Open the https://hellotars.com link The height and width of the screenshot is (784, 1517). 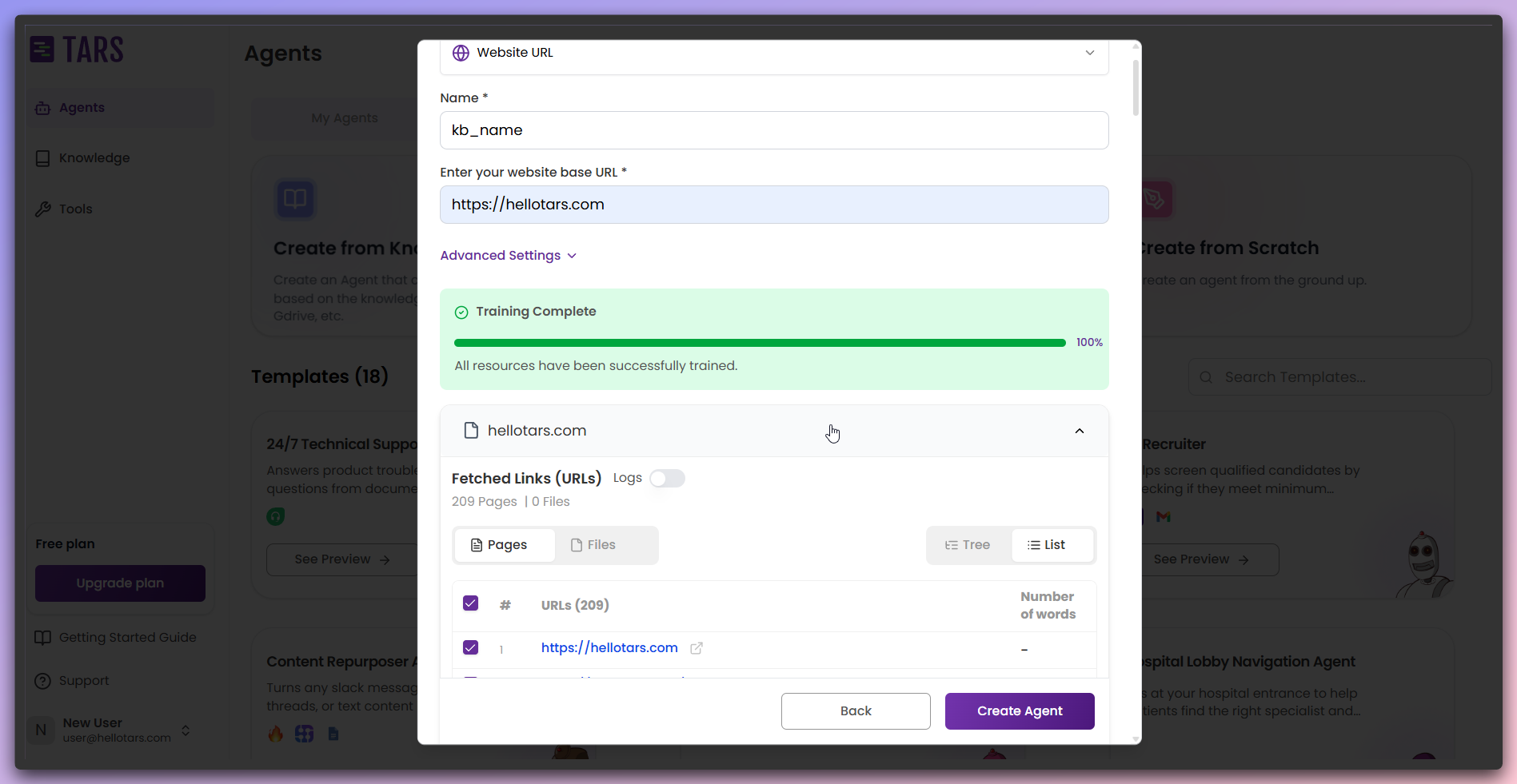[x=609, y=648]
